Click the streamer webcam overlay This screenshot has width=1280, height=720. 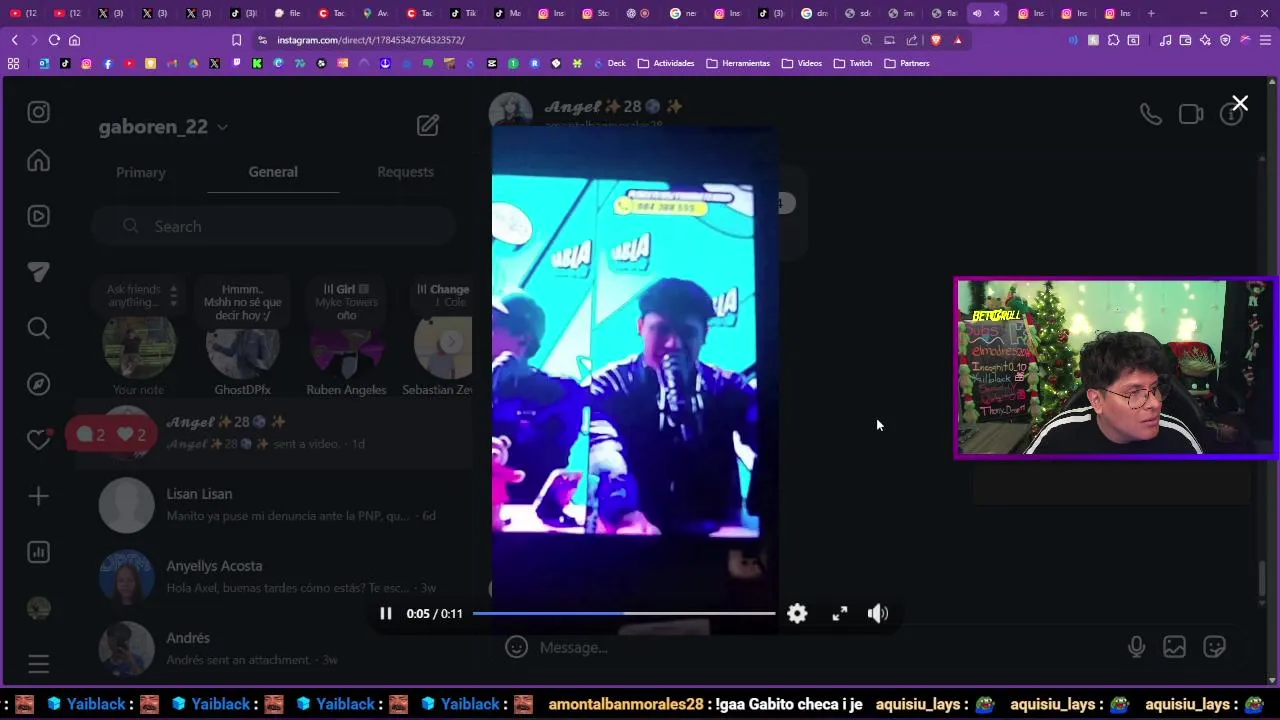[x=1114, y=368]
